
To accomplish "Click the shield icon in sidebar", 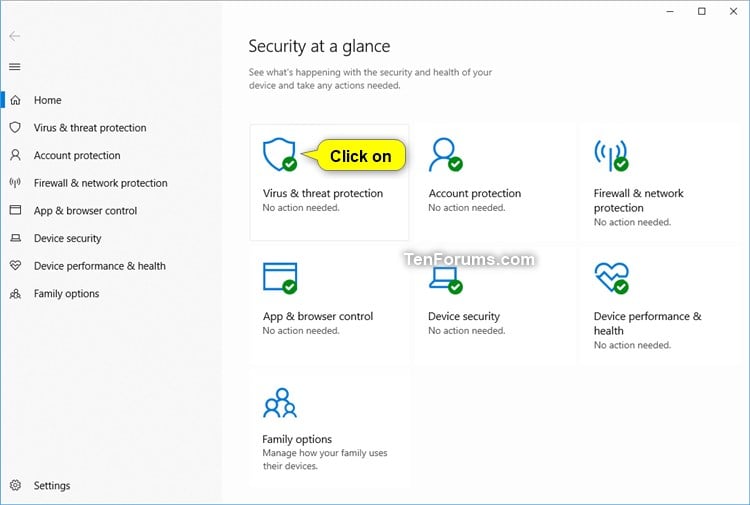I will (x=15, y=127).
